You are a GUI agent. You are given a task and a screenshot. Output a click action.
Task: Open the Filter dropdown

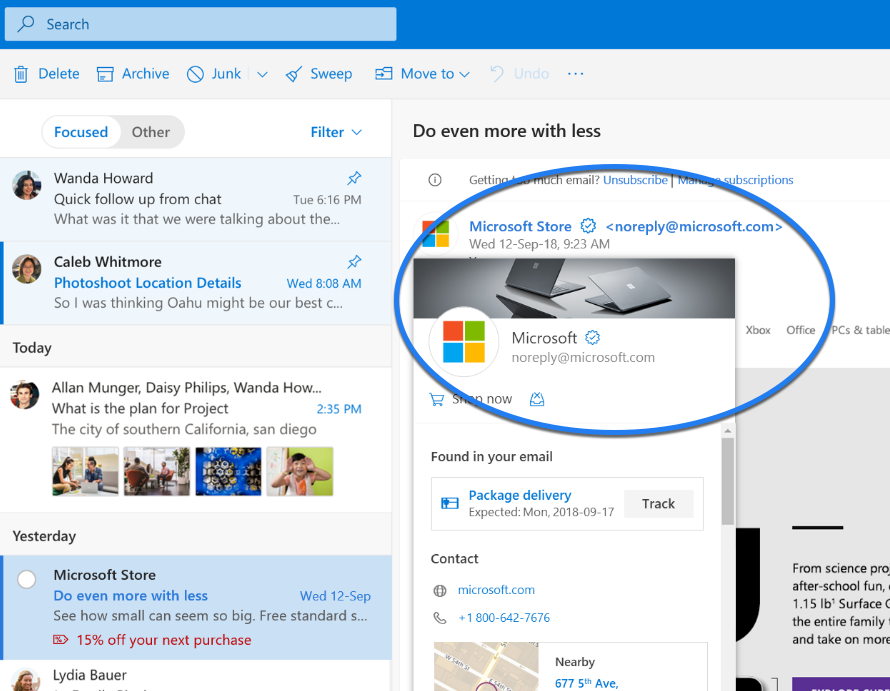[336, 132]
